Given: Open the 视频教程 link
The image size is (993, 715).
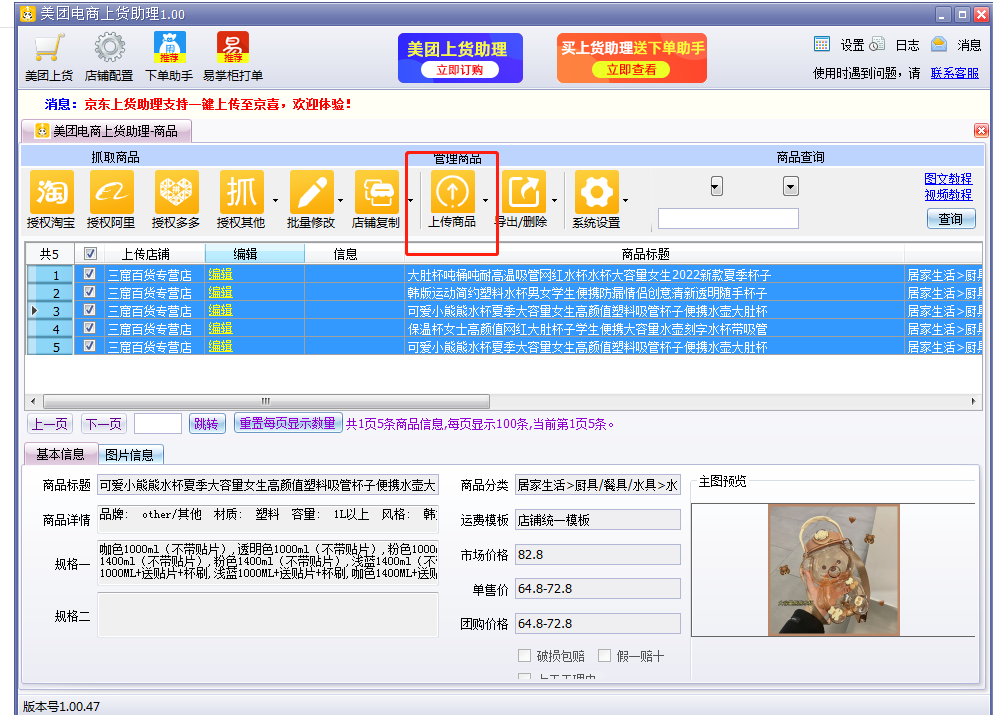Looking at the screenshot, I should pyautogui.click(x=948, y=195).
